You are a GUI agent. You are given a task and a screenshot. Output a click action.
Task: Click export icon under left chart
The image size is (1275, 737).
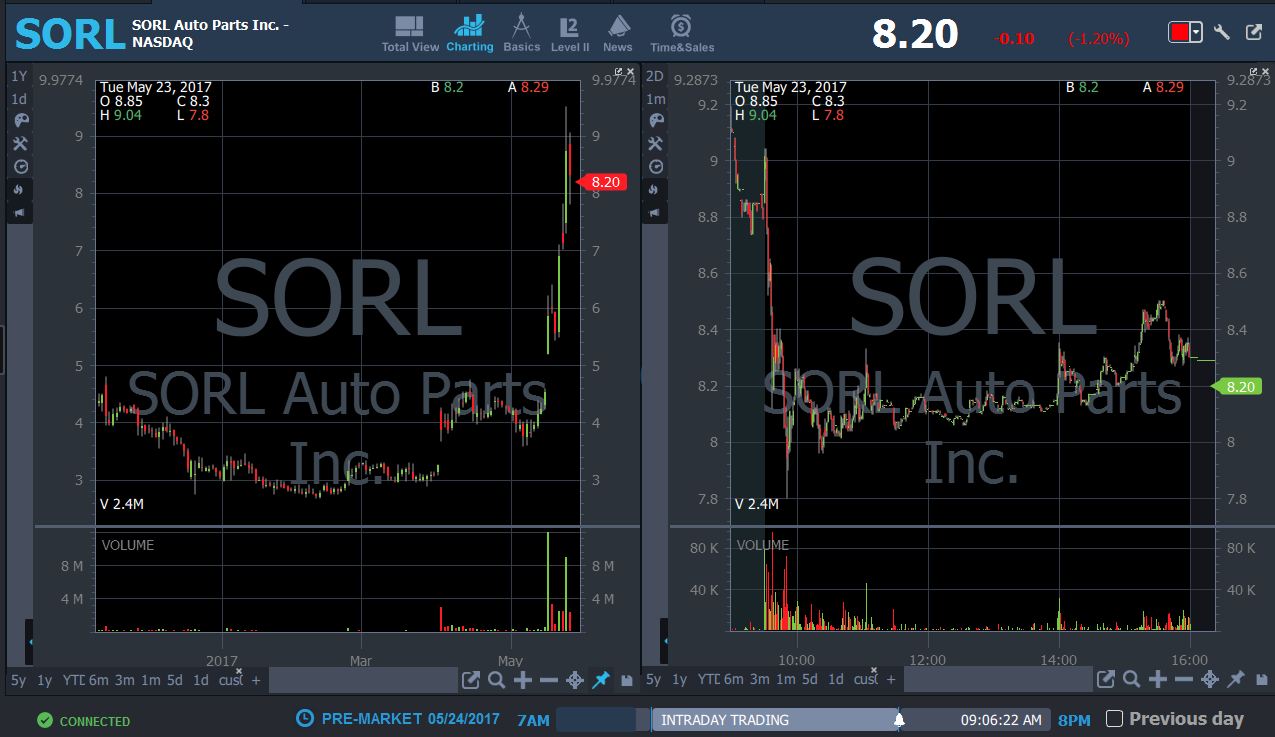[471, 680]
